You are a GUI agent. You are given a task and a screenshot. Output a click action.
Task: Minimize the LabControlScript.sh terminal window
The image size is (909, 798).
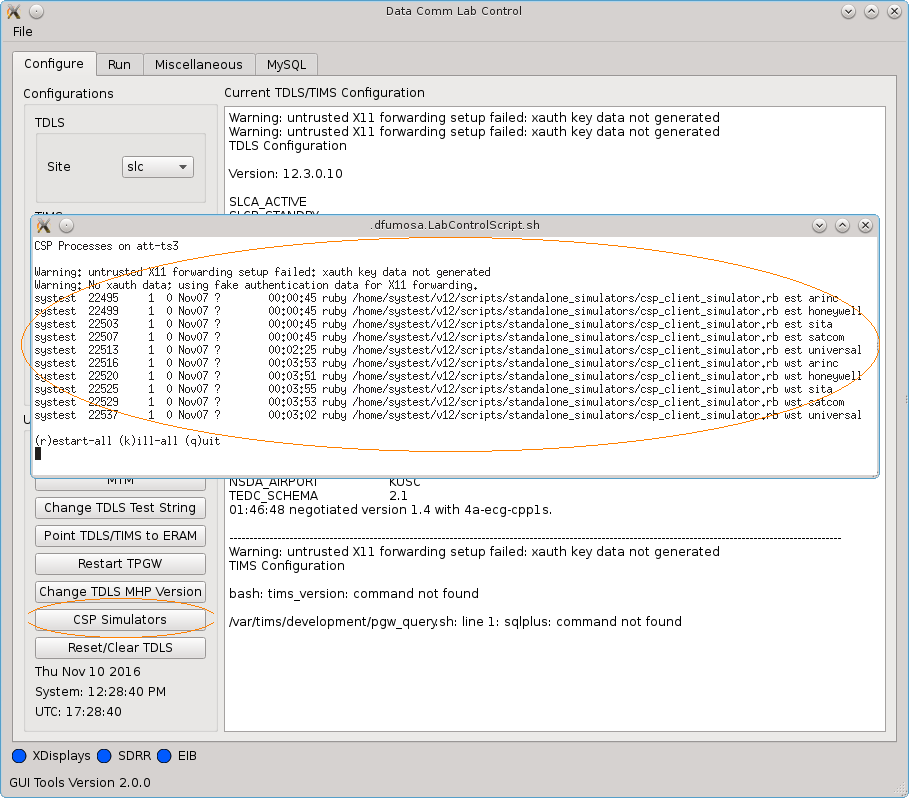(819, 225)
